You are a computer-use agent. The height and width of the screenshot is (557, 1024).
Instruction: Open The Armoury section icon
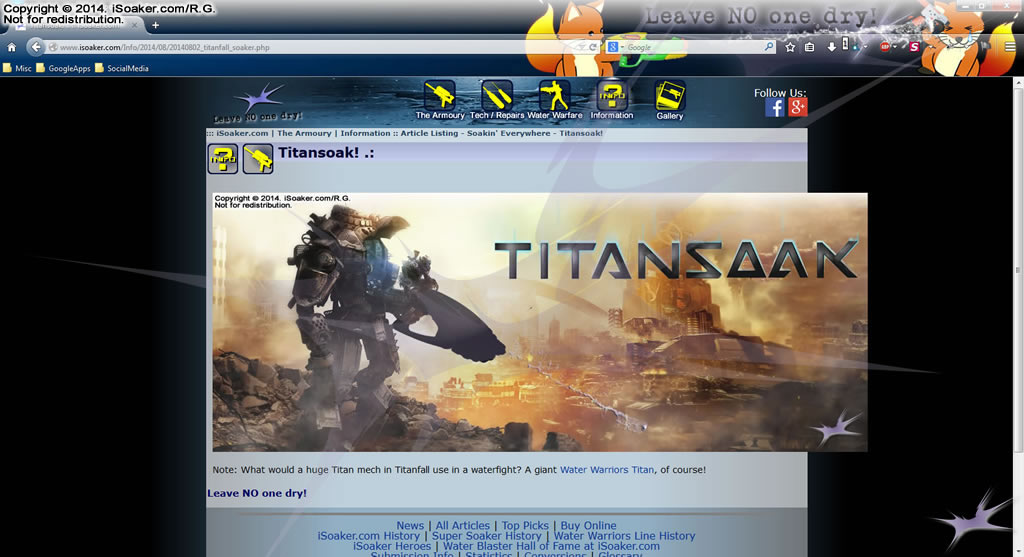[440, 95]
